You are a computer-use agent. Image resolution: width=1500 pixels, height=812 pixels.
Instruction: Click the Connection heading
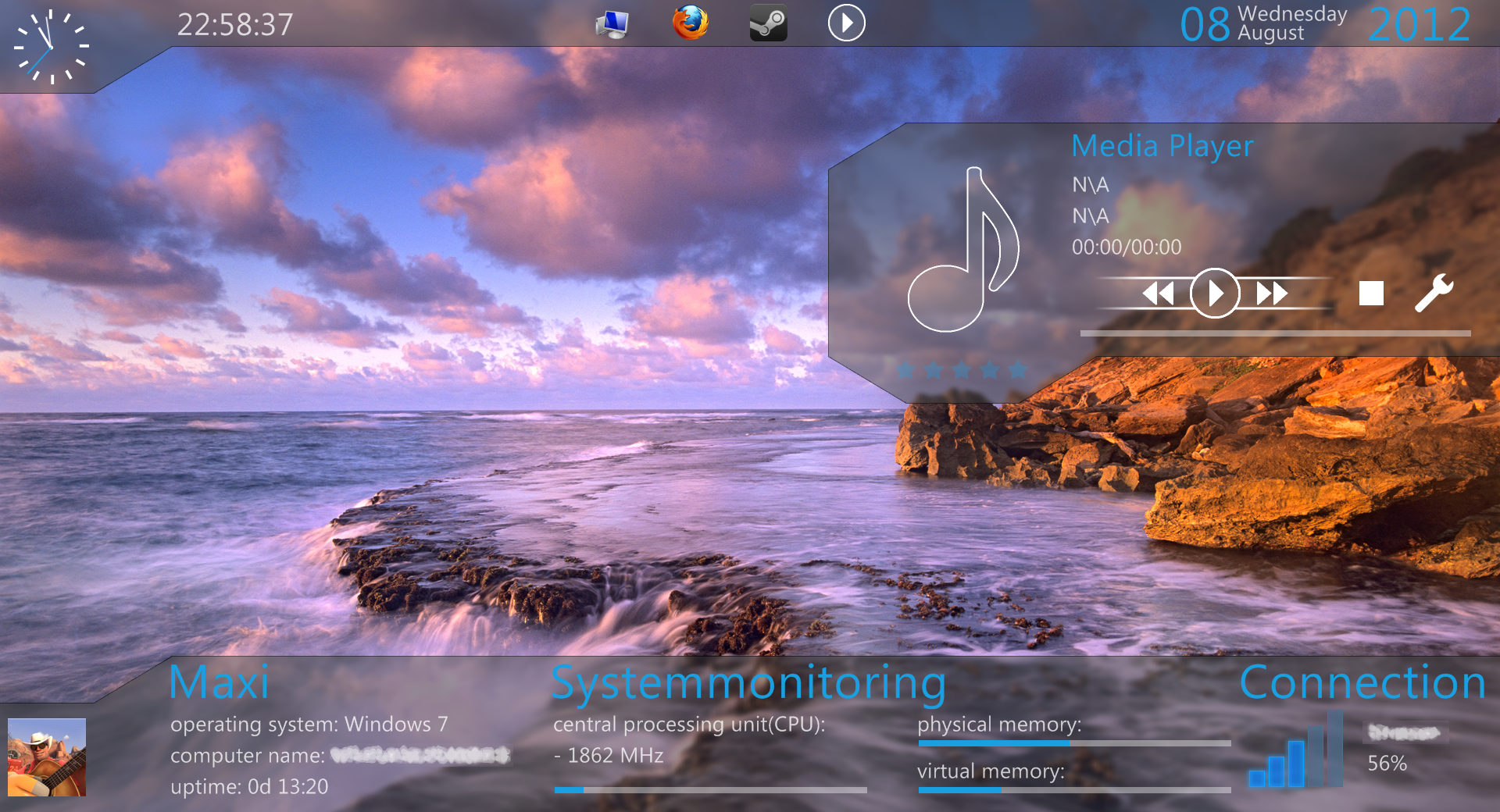(x=1362, y=682)
